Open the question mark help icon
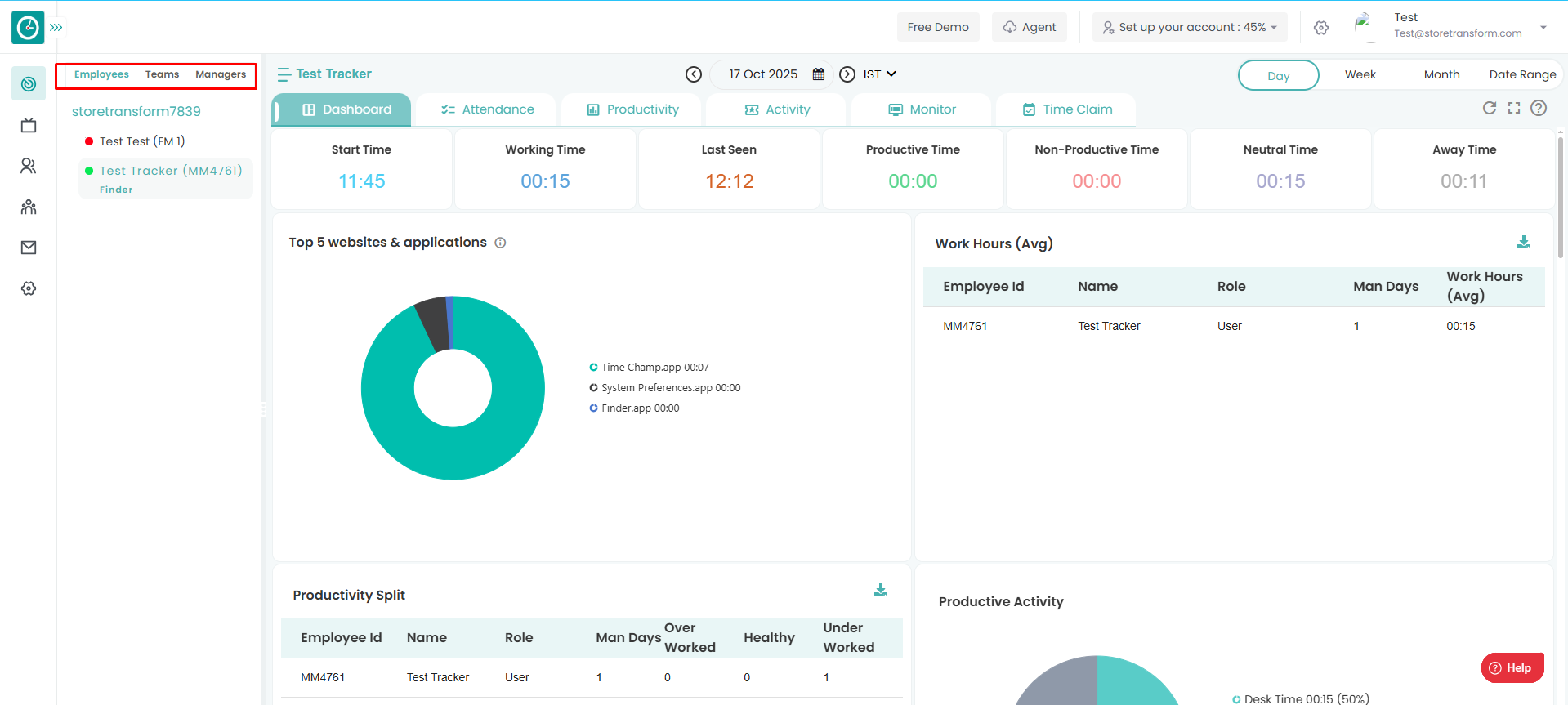1568x705 pixels. (1539, 108)
